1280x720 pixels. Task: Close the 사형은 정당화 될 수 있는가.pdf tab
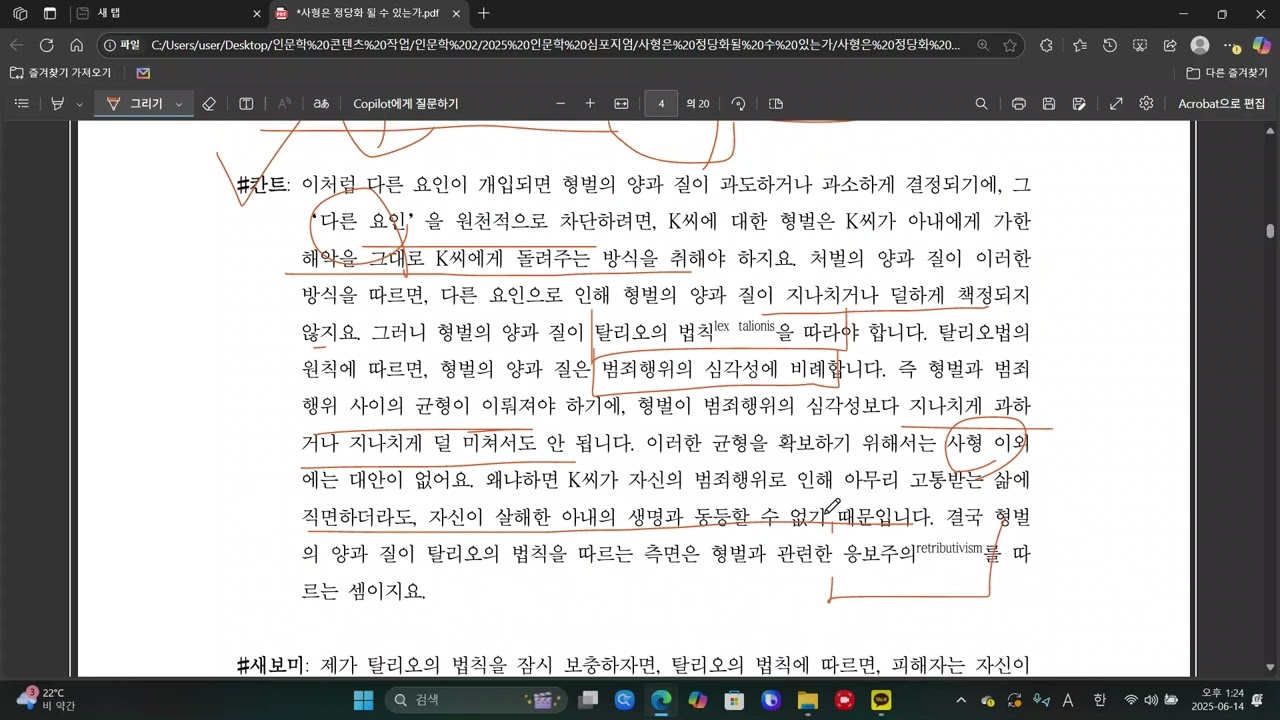pos(456,14)
